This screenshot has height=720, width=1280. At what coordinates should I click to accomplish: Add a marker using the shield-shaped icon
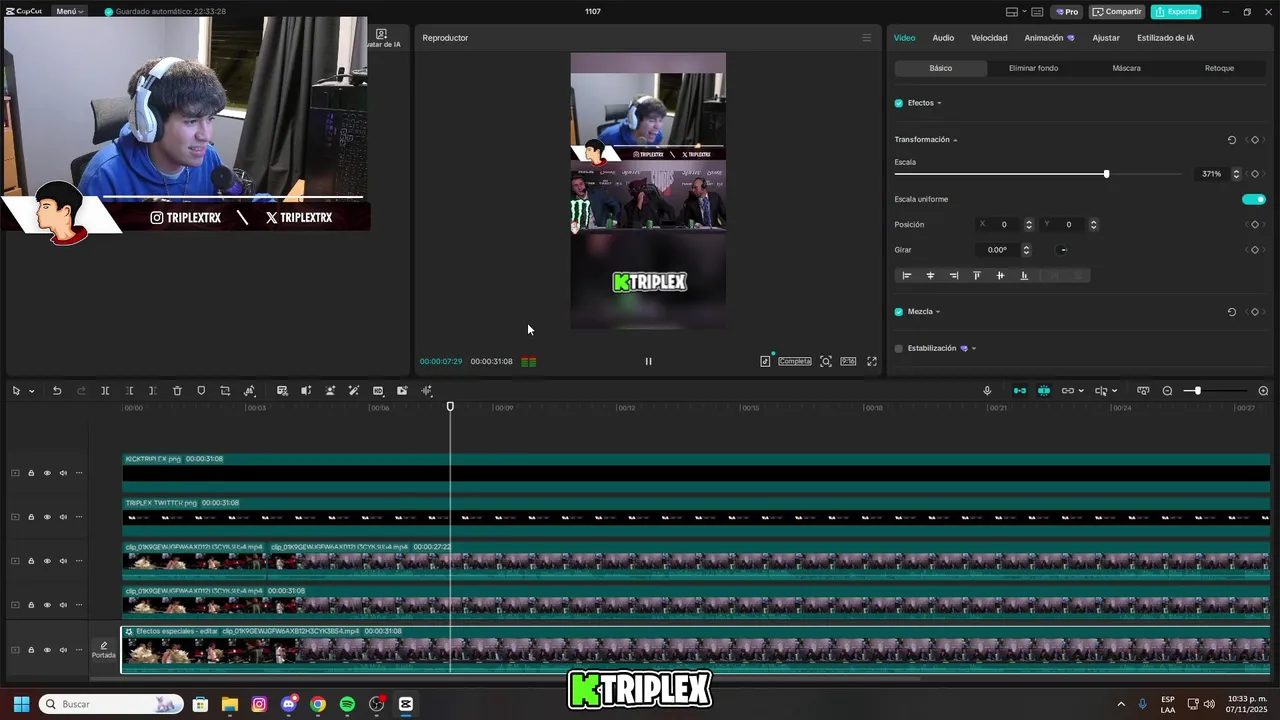click(201, 391)
